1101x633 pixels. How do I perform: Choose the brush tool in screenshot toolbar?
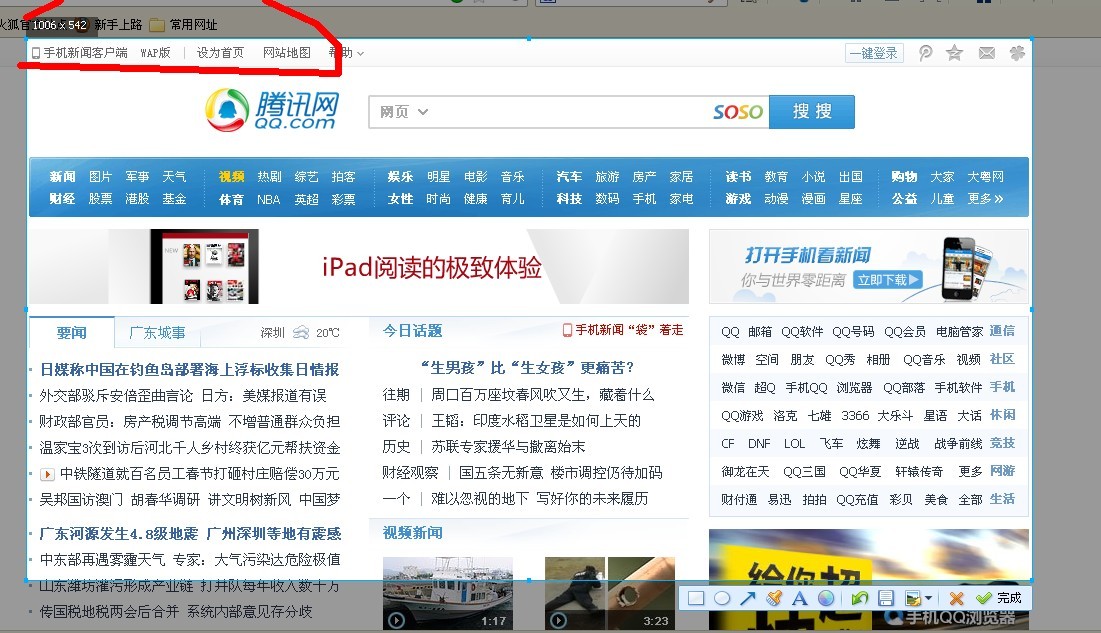773,598
